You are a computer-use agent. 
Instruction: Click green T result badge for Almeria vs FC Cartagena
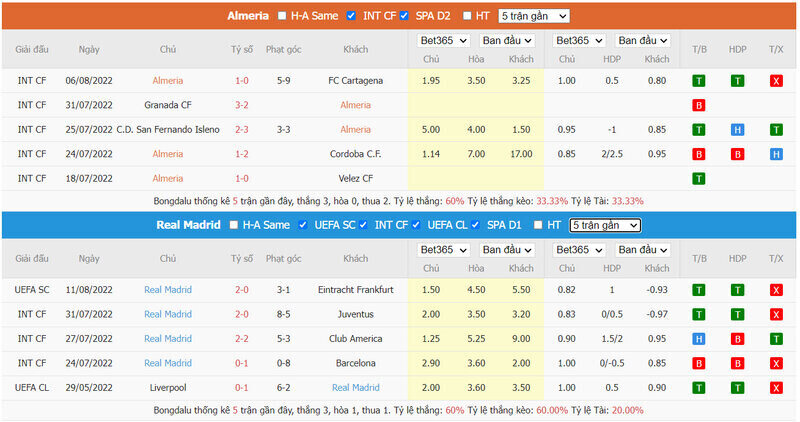(x=698, y=81)
